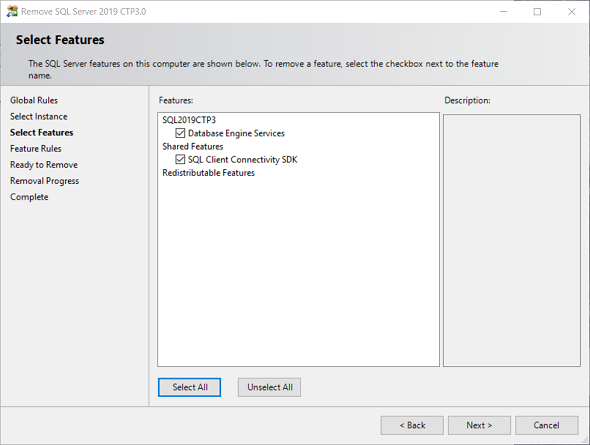Image resolution: width=590 pixels, height=445 pixels.
Task: Click the window resize grip corner
Action: 584,439
